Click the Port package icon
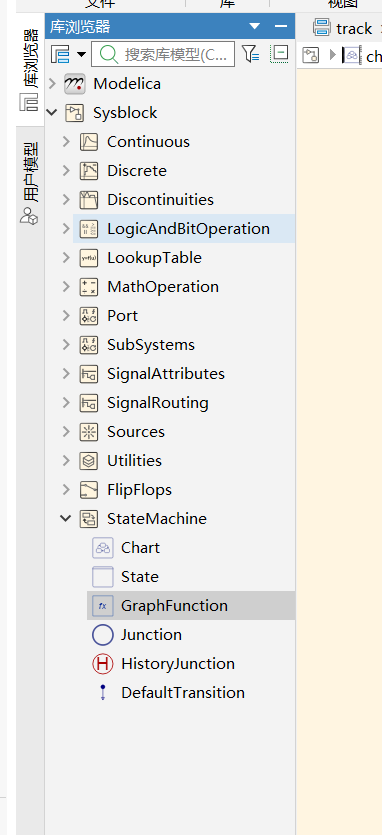This screenshot has width=382, height=835. point(89,316)
